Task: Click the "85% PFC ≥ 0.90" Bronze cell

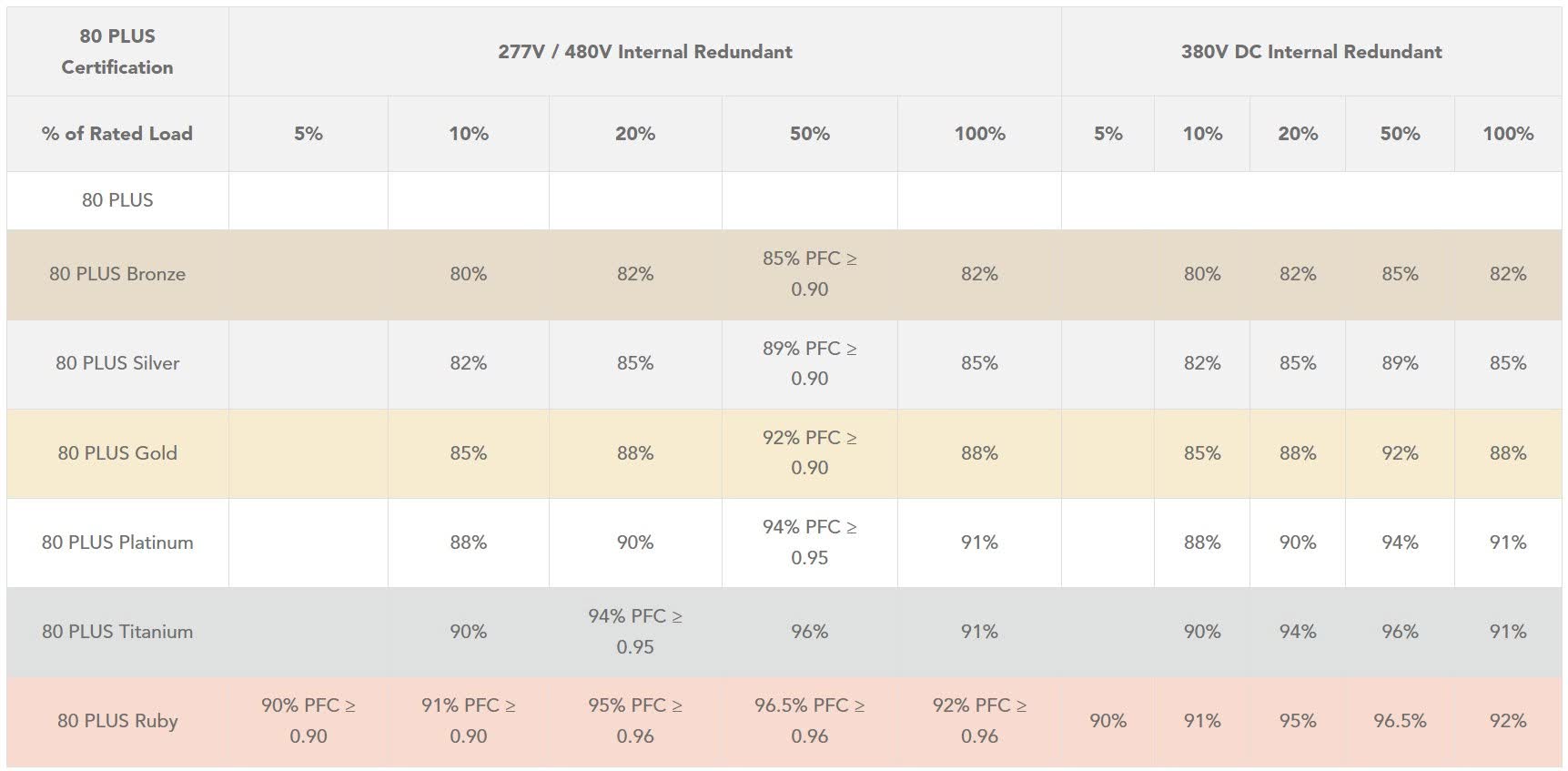Action: (x=809, y=274)
